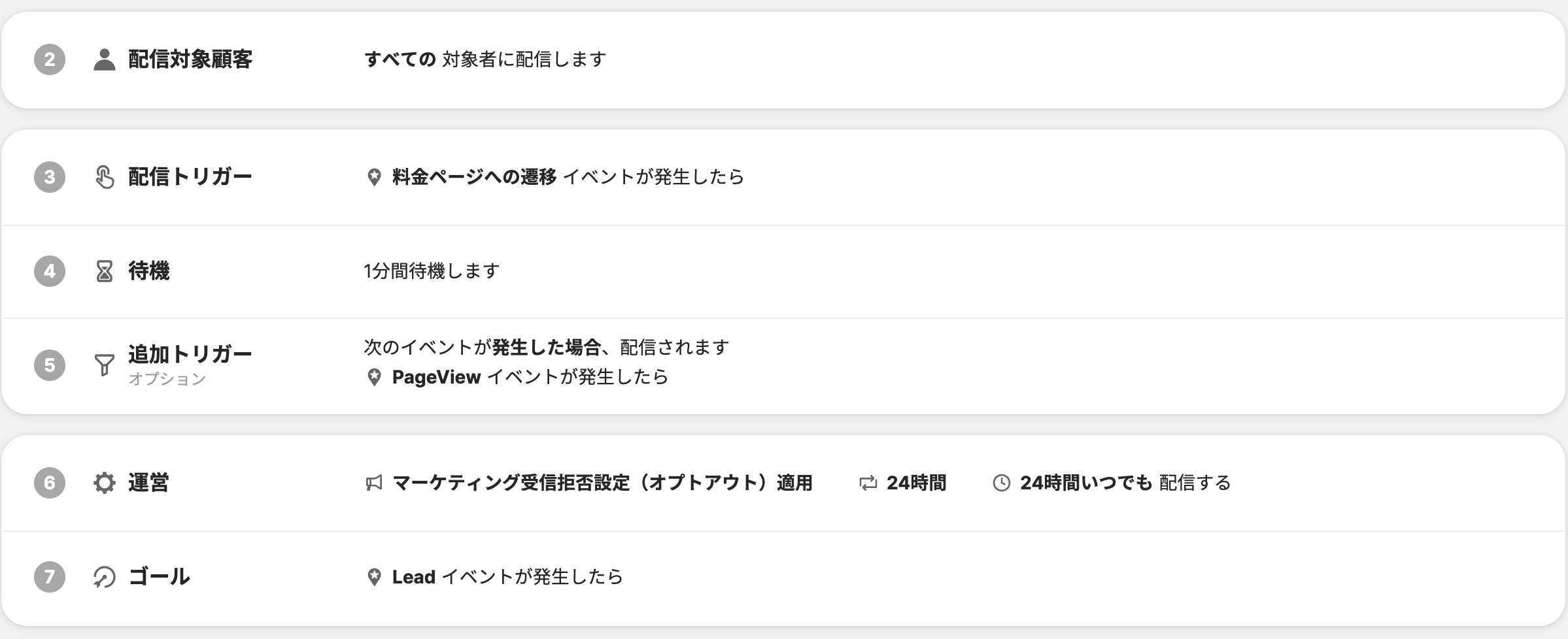Click the goal arrow icon beside ゴール
The width and height of the screenshot is (1568, 639).
point(105,577)
